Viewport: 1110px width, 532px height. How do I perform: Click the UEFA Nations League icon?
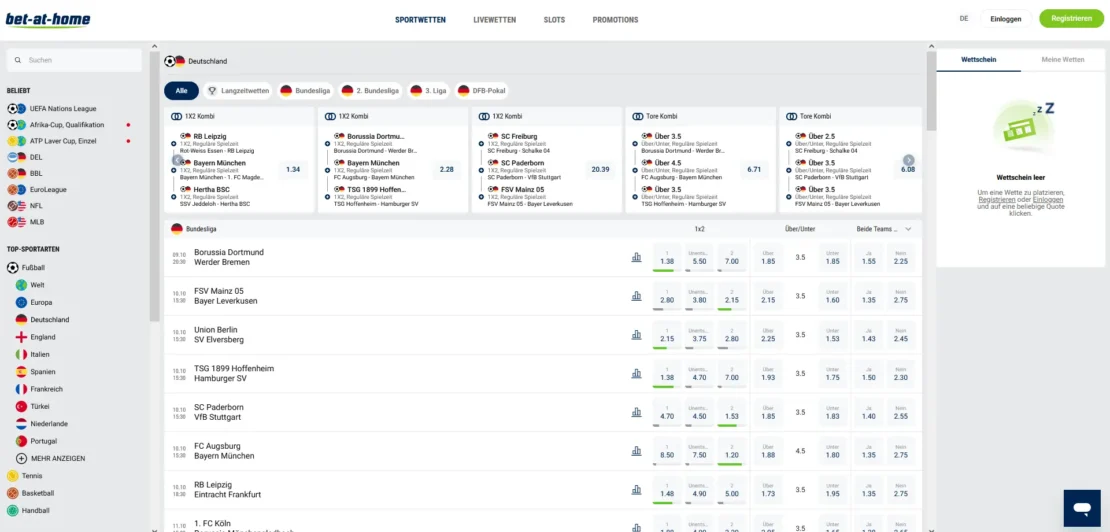point(16,109)
